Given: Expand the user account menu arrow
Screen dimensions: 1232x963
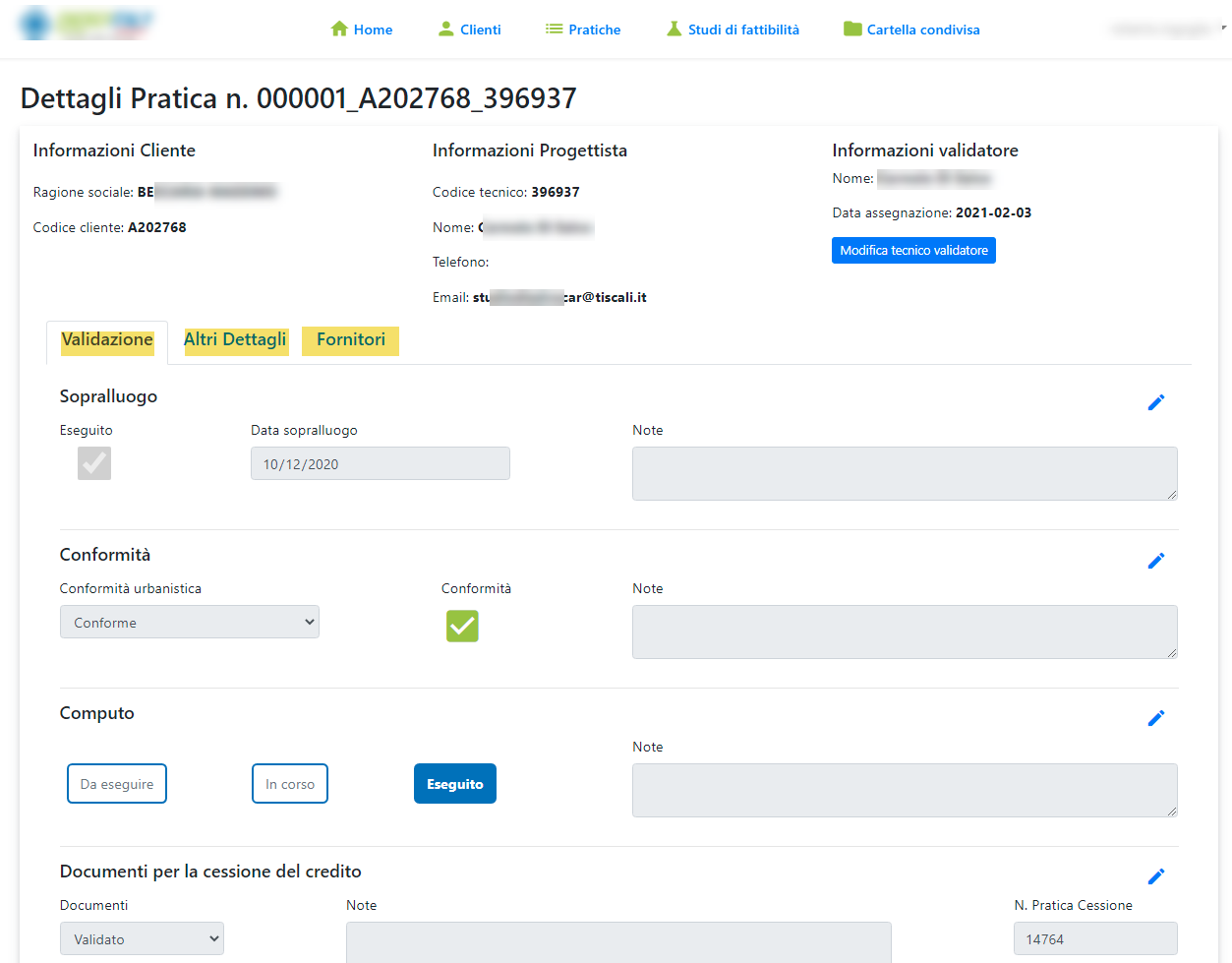Looking at the screenshot, I should click(x=1223, y=28).
